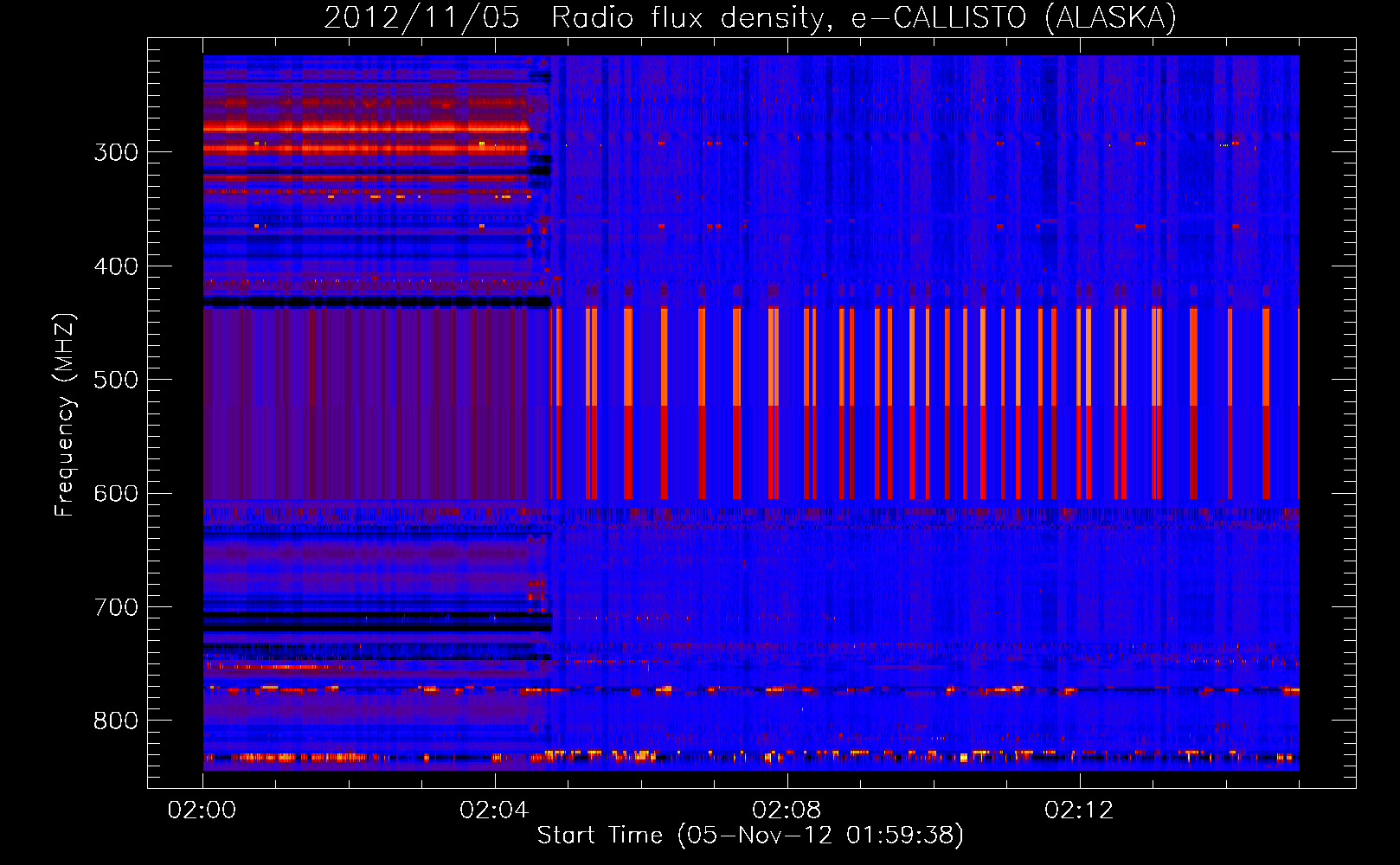Viewport: 1400px width, 865px height.
Task: Click the 300 frequency tick label
Action: tap(116, 152)
